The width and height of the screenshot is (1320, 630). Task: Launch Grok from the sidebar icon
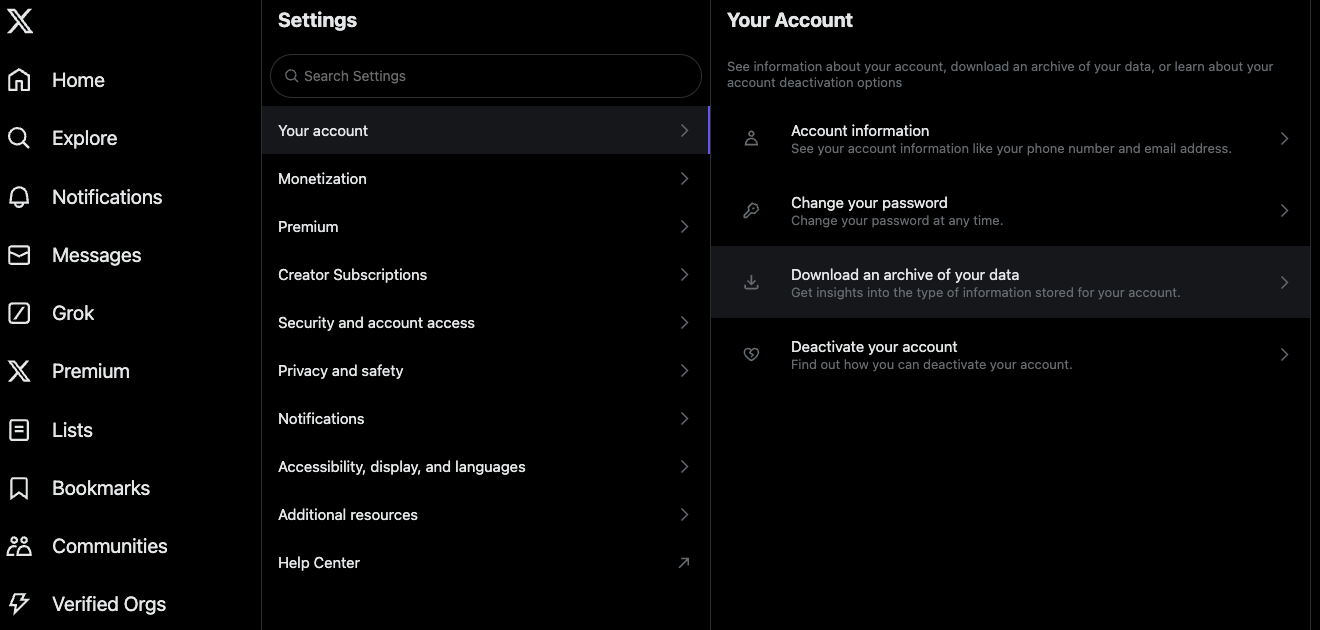20,312
